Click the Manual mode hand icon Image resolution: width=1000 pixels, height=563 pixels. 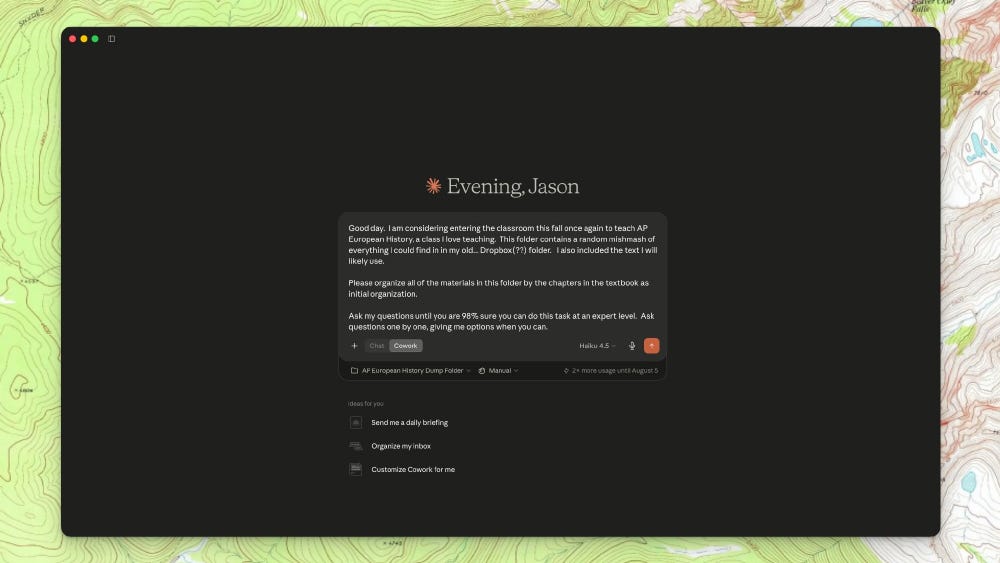pyautogui.click(x=482, y=370)
